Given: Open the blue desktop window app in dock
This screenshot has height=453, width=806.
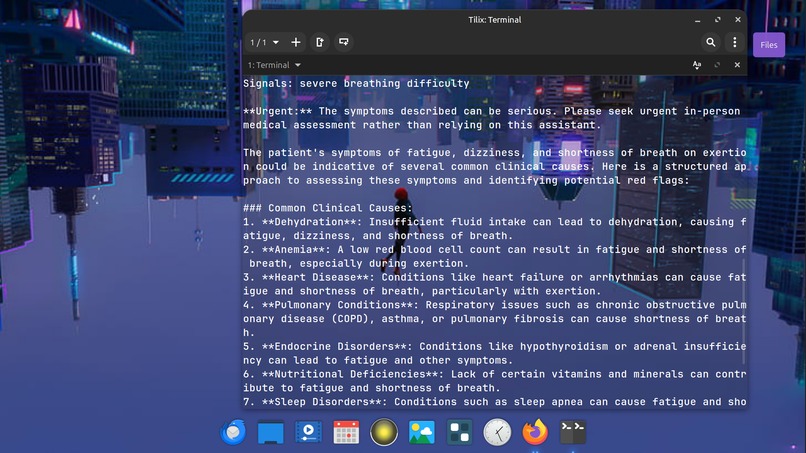Looking at the screenshot, I should (x=270, y=432).
